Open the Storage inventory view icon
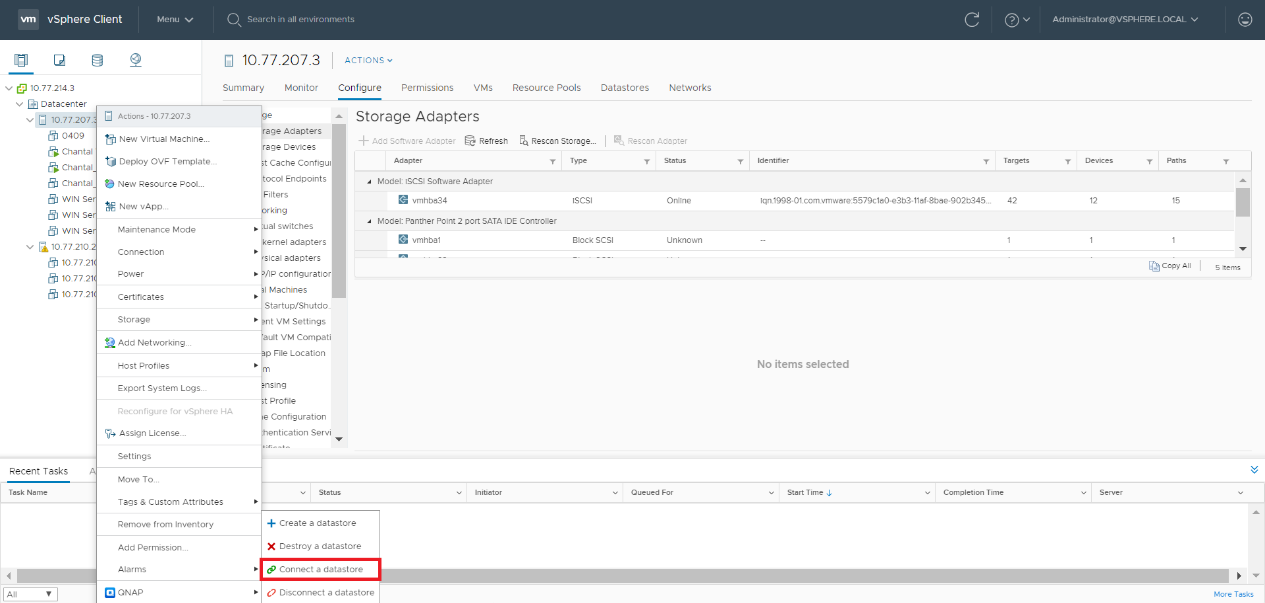This screenshot has height=603, width=1265. 97,60
